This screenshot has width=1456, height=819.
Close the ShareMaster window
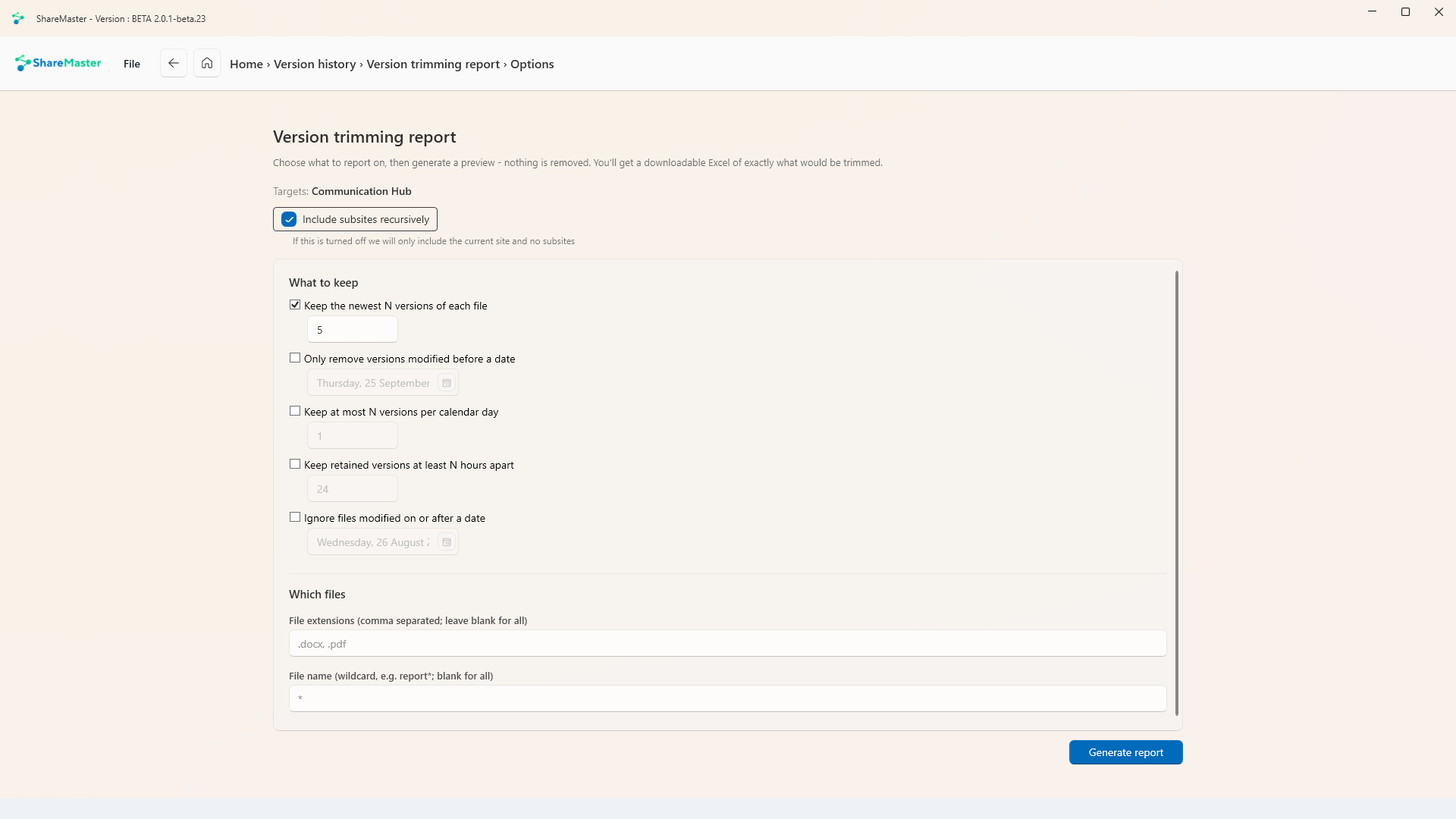coord(1439,12)
